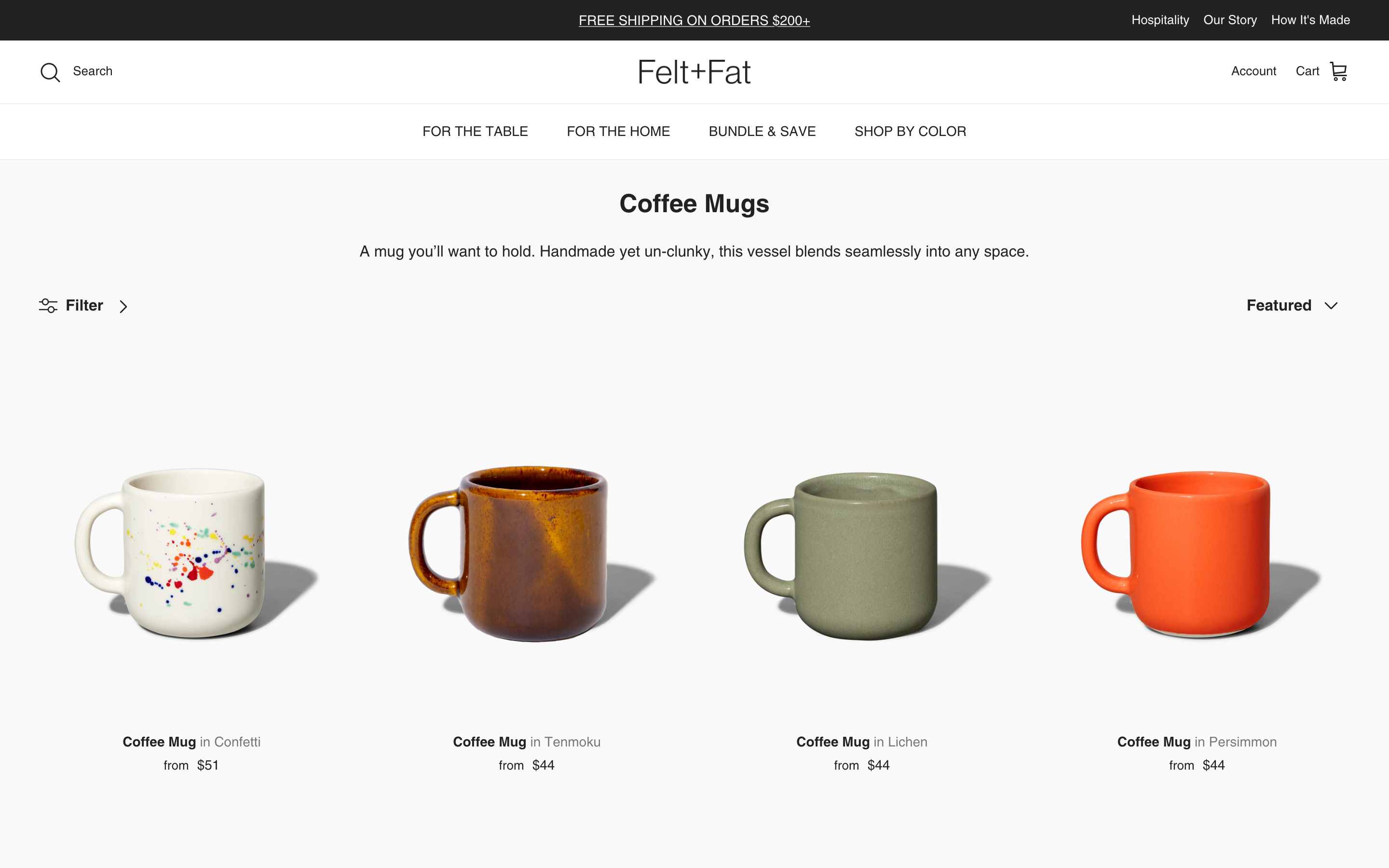The image size is (1389, 868).
Task: Click the Cart text label
Action: point(1307,70)
